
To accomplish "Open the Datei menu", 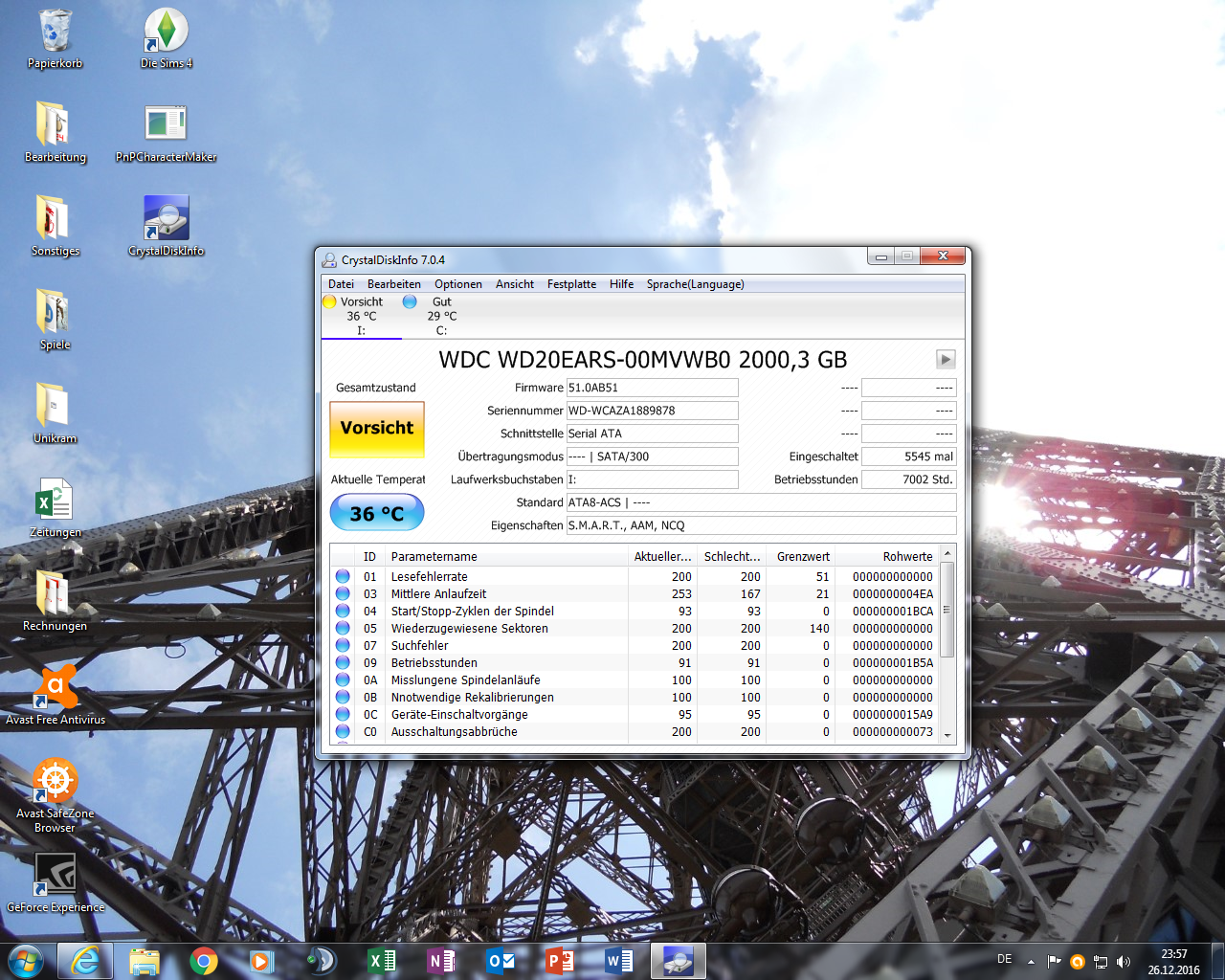I will tap(341, 284).
